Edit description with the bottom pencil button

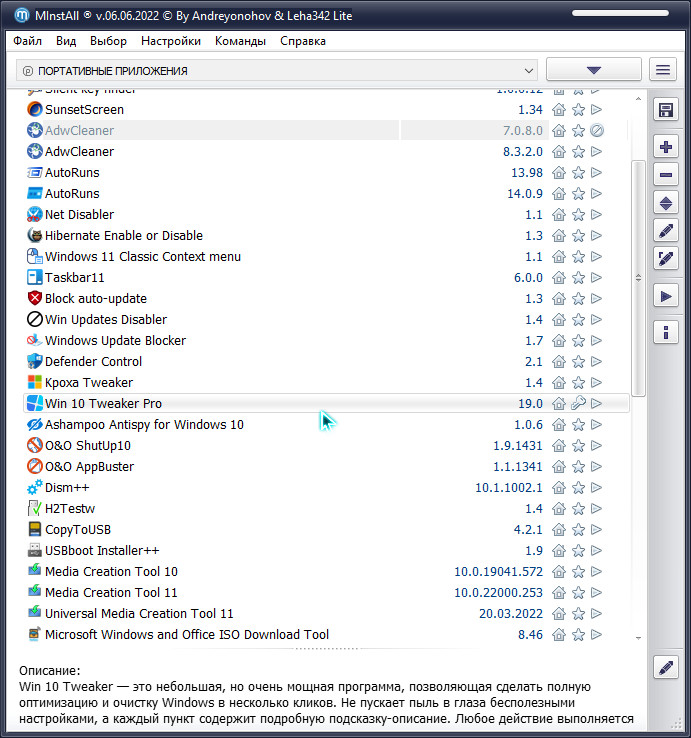pyautogui.click(x=666, y=667)
